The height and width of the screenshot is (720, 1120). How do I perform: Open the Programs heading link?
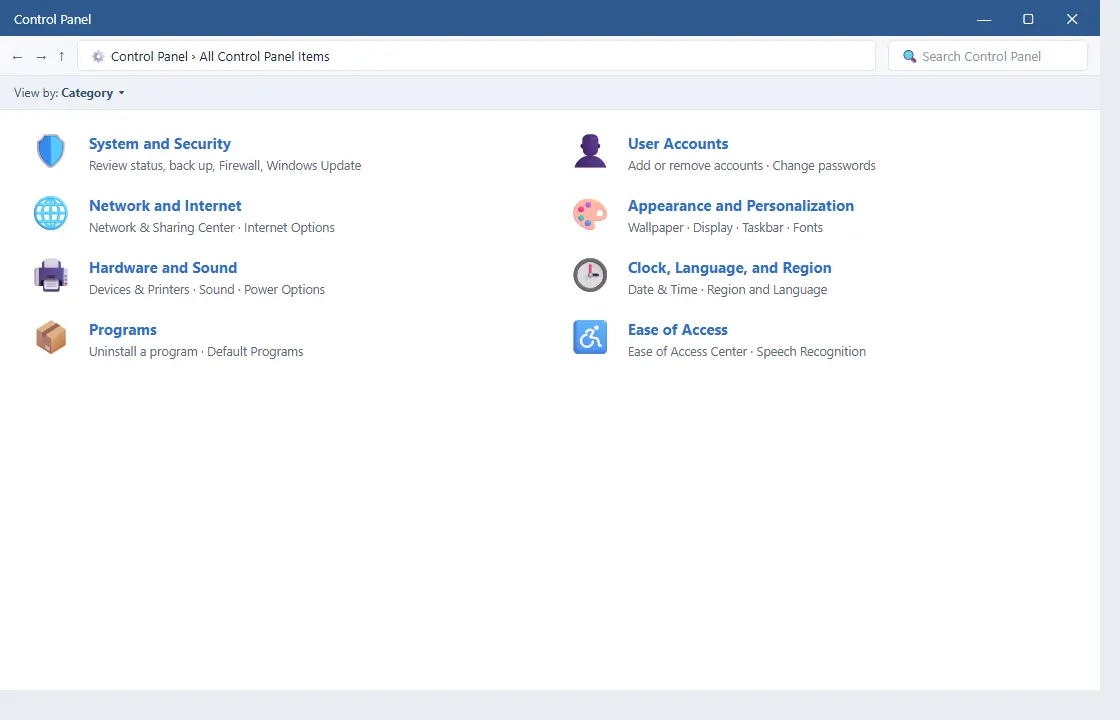click(123, 330)
